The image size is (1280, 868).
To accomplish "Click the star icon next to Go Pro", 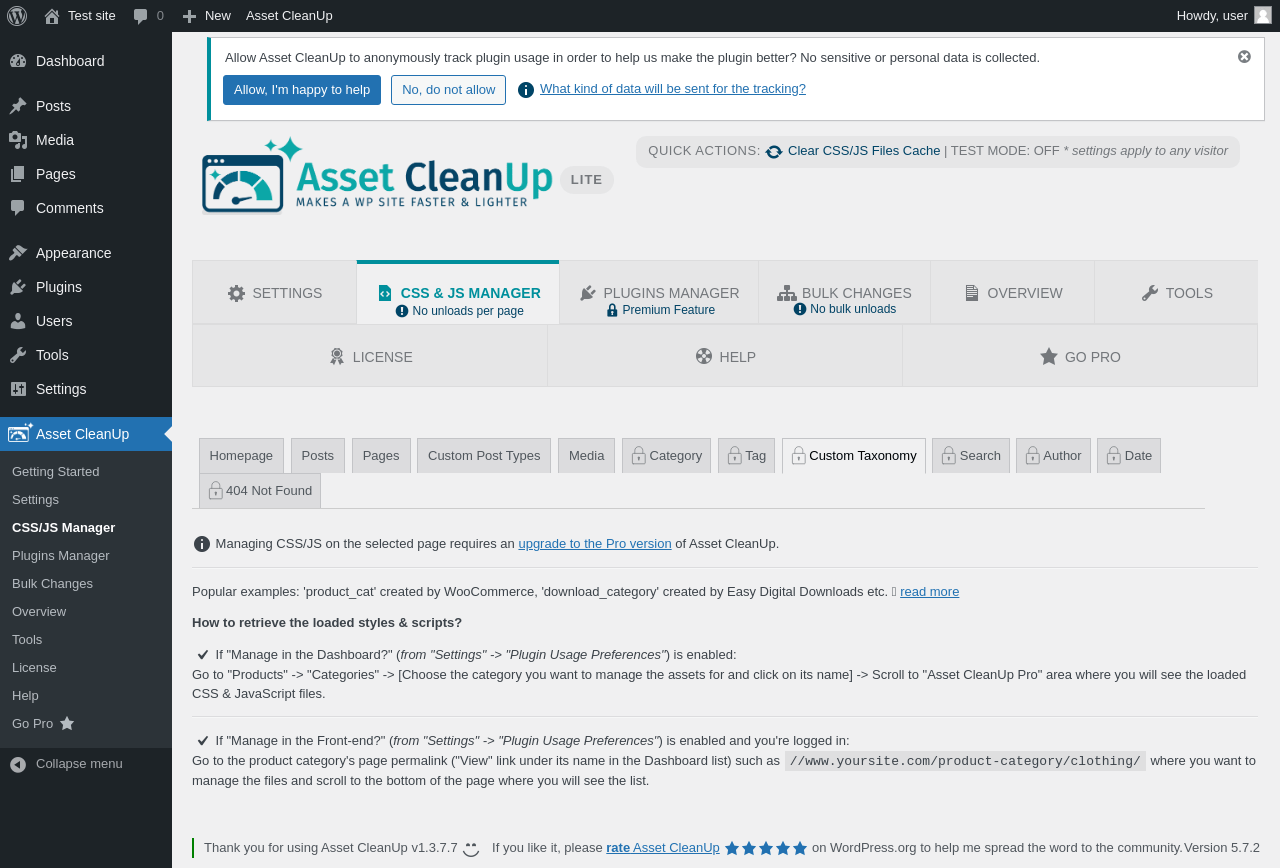I will tap(67, 723).
